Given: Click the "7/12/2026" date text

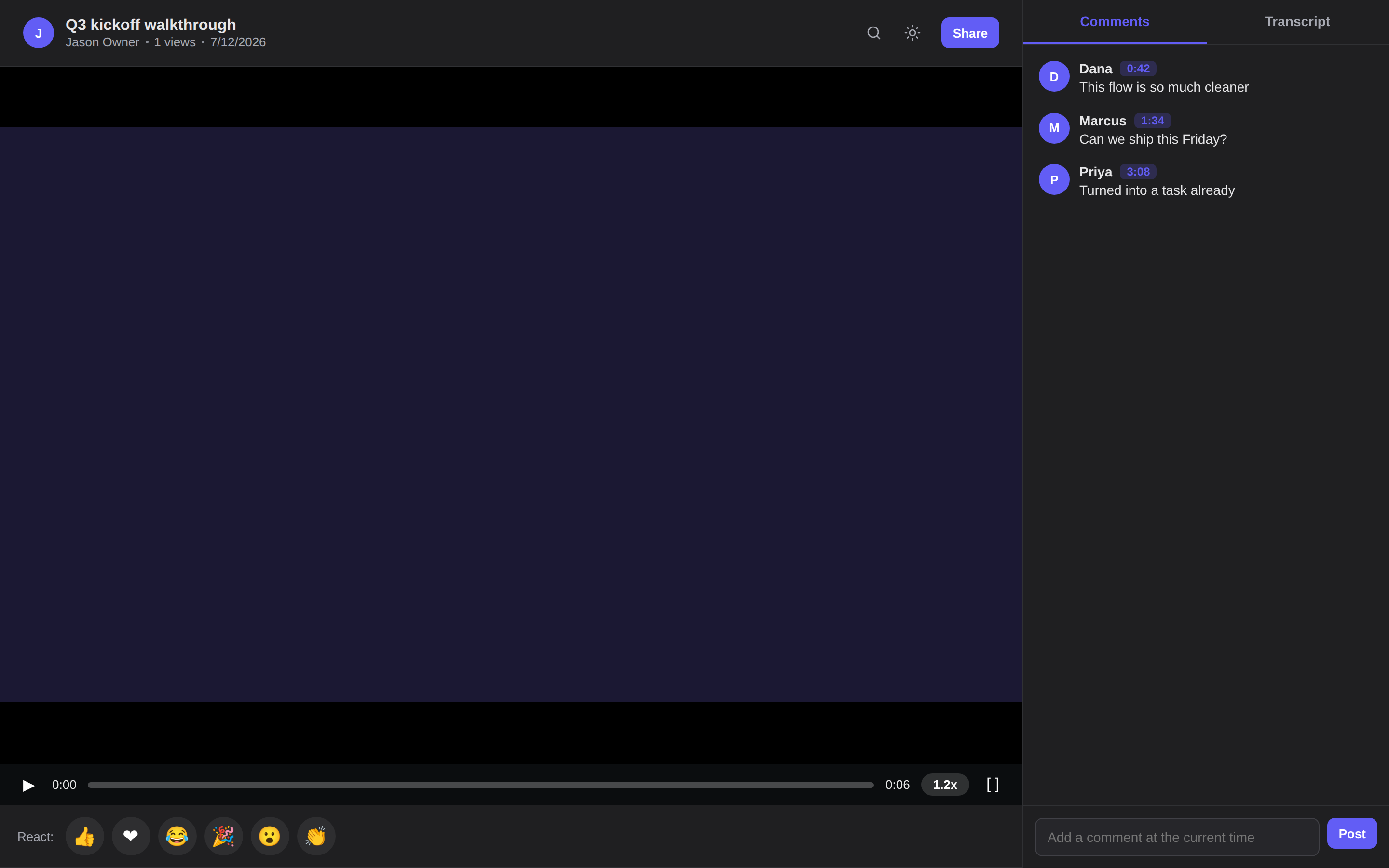Looking at the screenshot, I should (x=238, y=42).
